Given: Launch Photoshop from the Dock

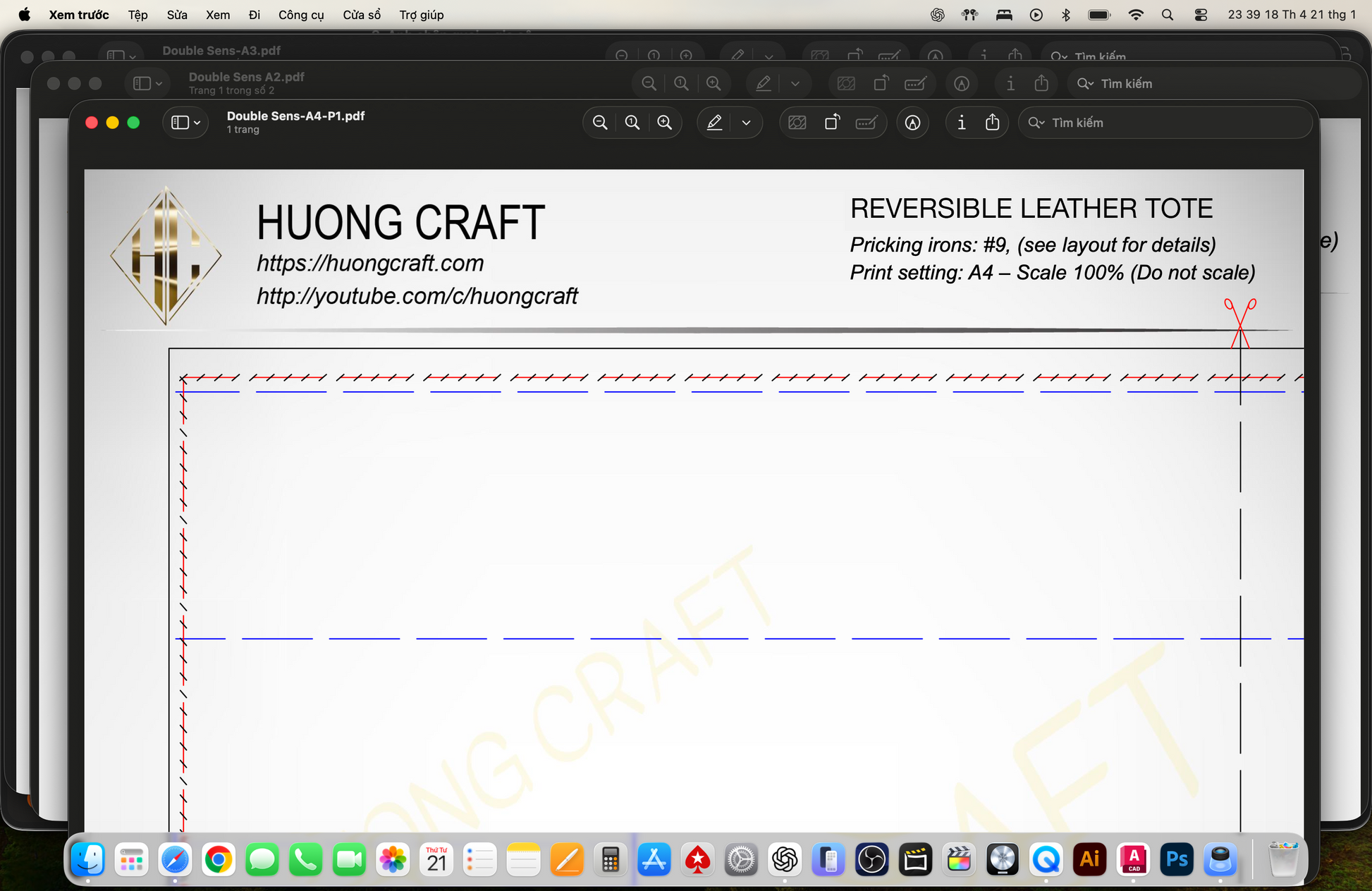Looking at the screenshot, I should point(1177,859).
